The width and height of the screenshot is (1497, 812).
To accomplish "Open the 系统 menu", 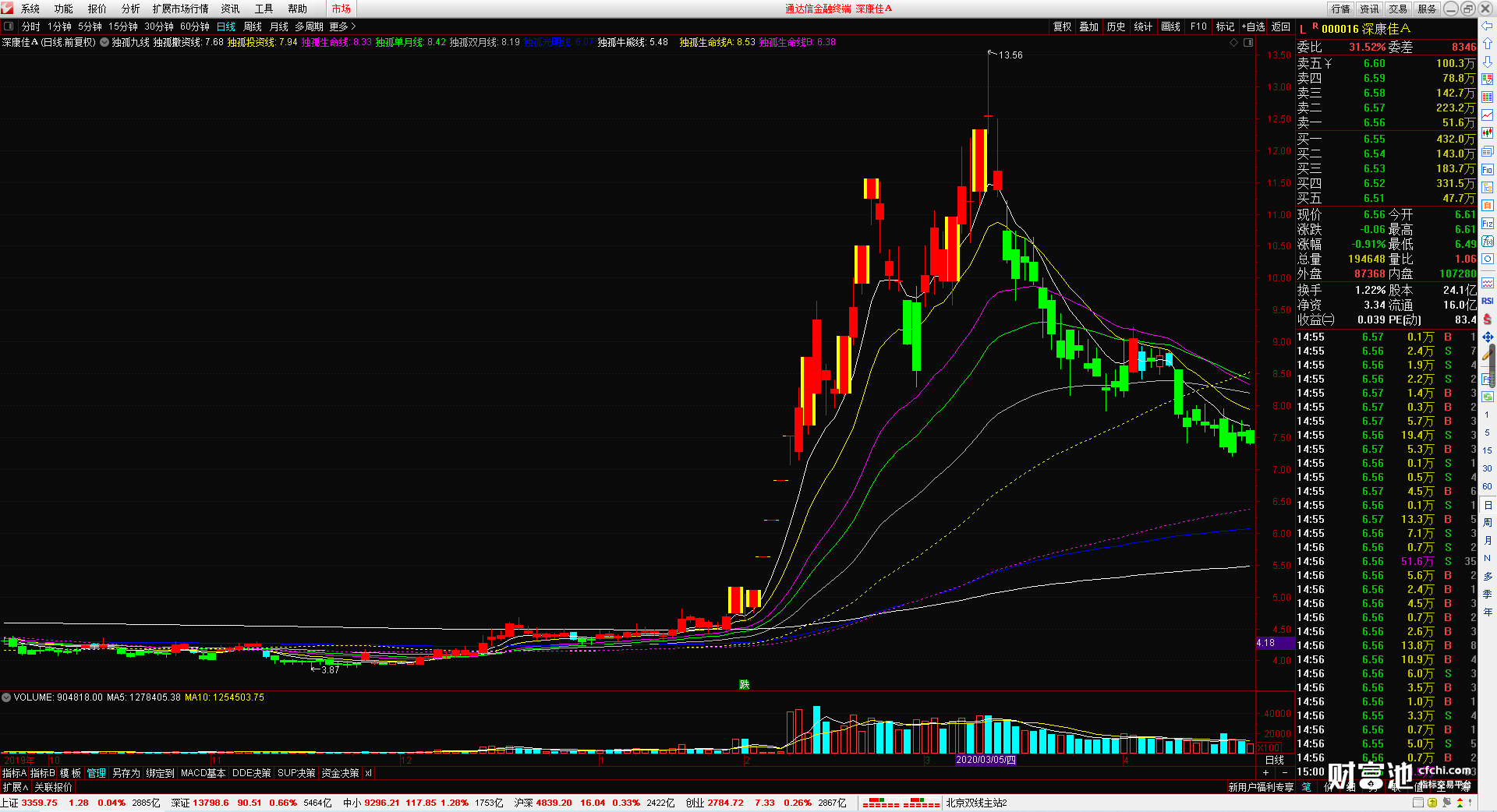I will 30,9.
